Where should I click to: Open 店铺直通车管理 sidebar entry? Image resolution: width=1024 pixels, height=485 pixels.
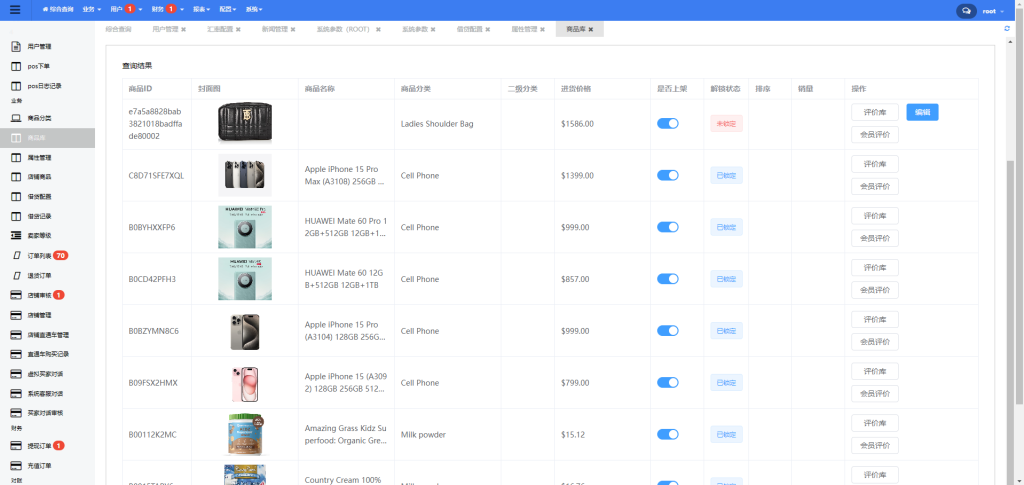coord(48,335)
